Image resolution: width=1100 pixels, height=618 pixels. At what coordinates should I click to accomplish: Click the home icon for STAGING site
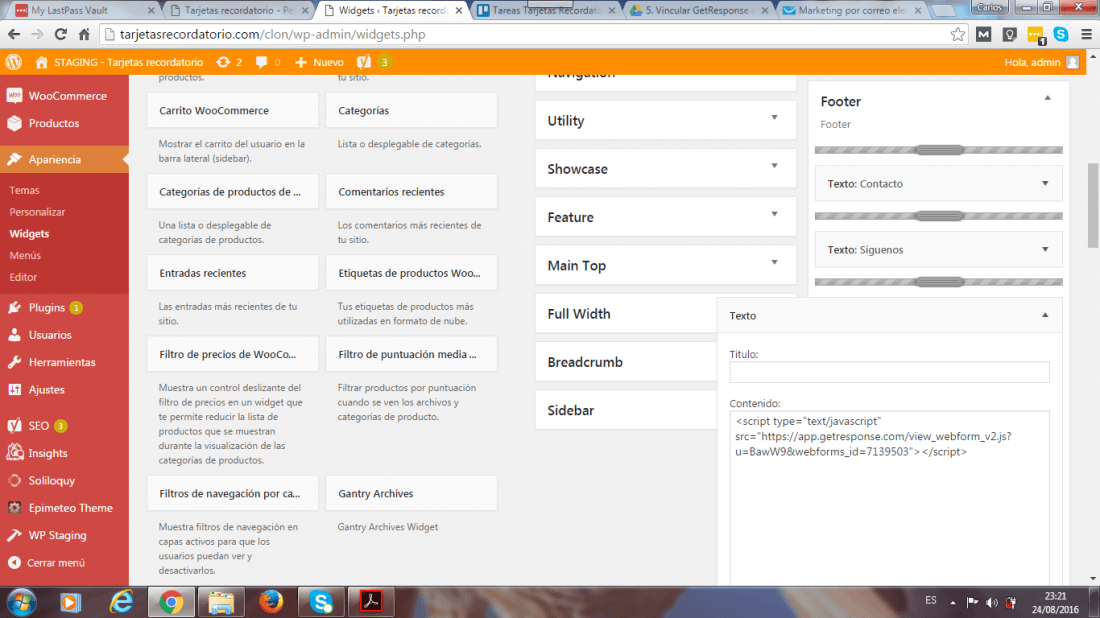(41, 62)
